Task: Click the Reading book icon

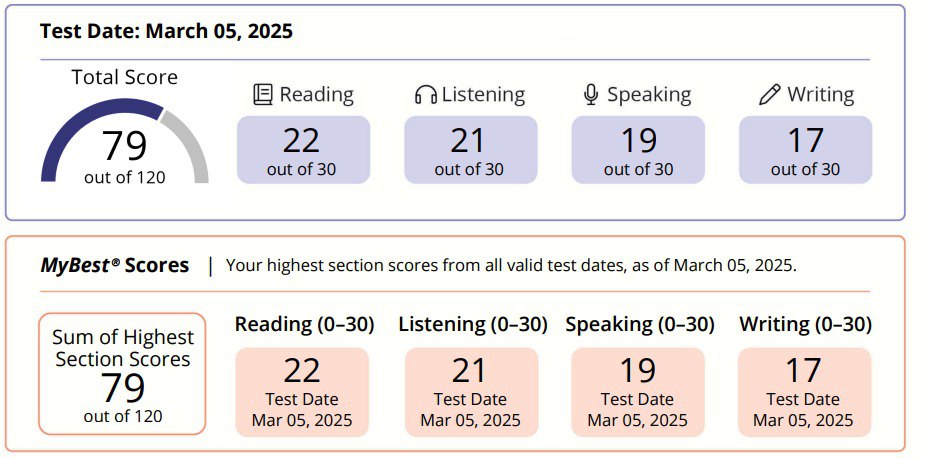Action: point(263,95)
